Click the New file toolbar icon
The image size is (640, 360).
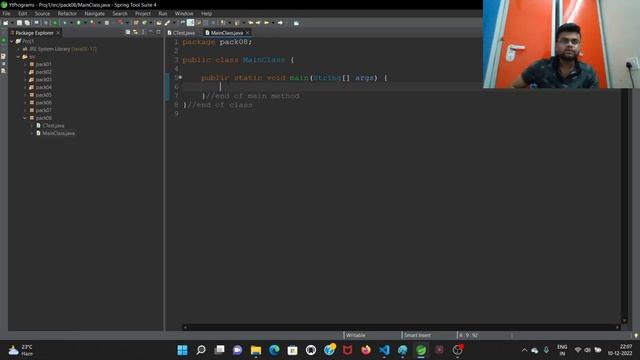point(5,23)
